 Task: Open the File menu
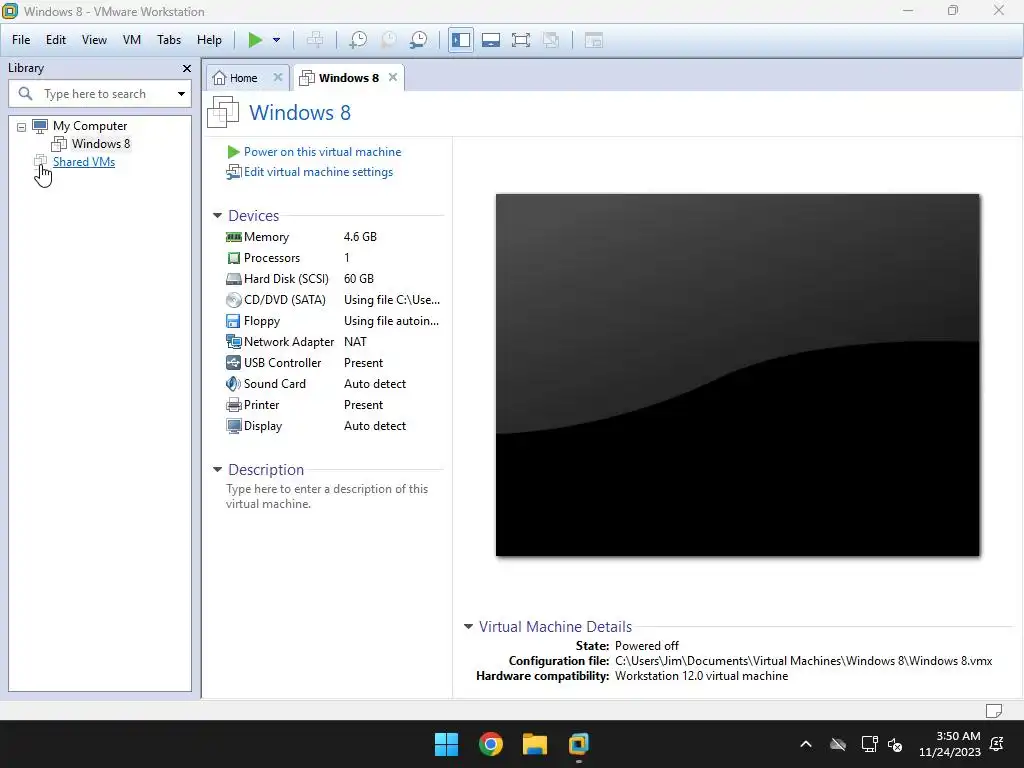[x=21, y=40]
